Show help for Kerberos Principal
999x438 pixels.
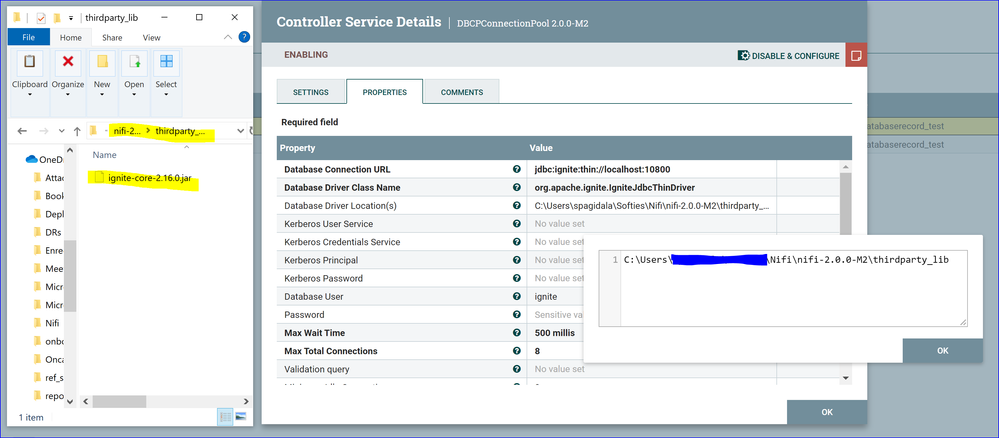pos(517,260)
